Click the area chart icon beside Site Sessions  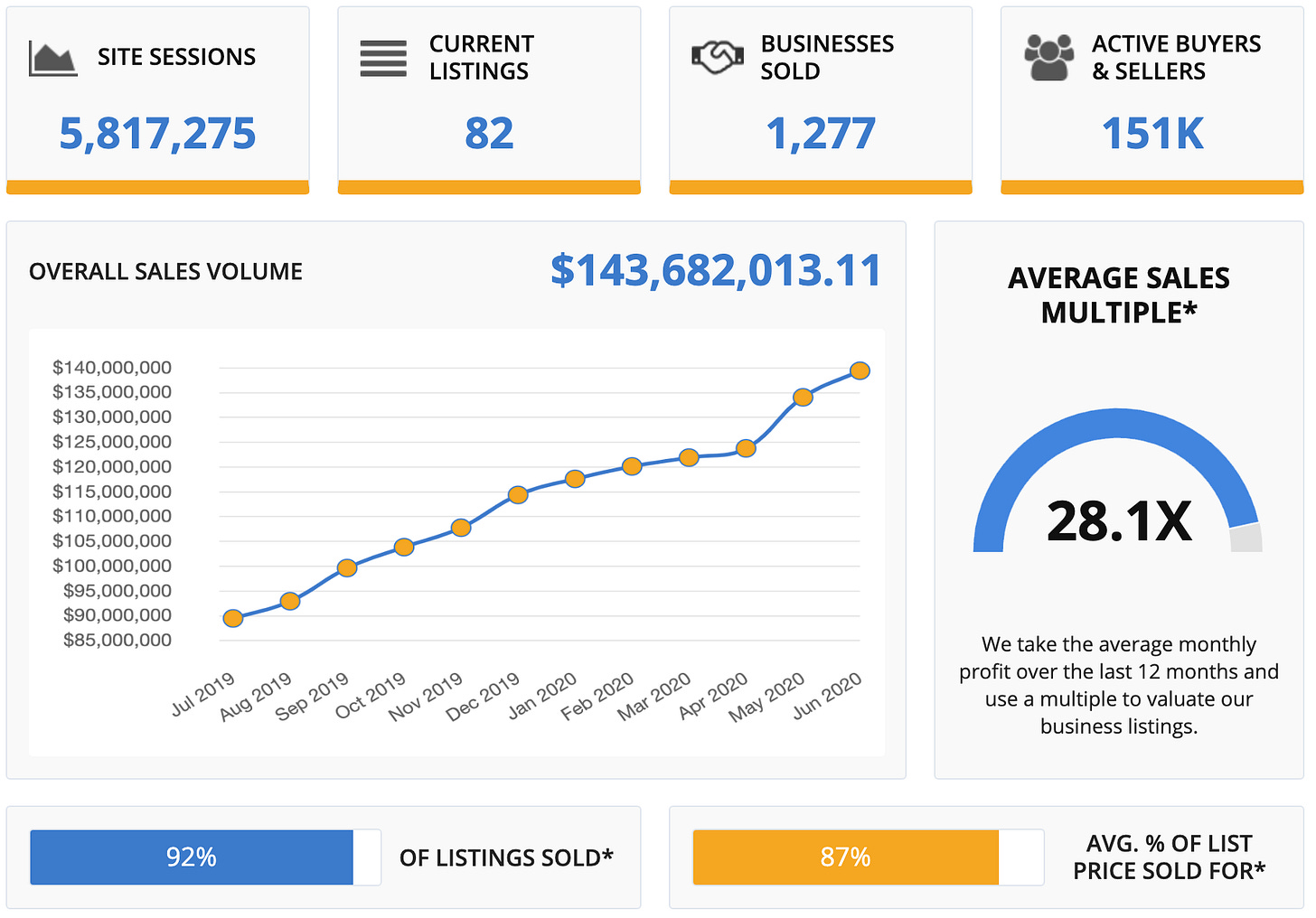click(52, 58)
